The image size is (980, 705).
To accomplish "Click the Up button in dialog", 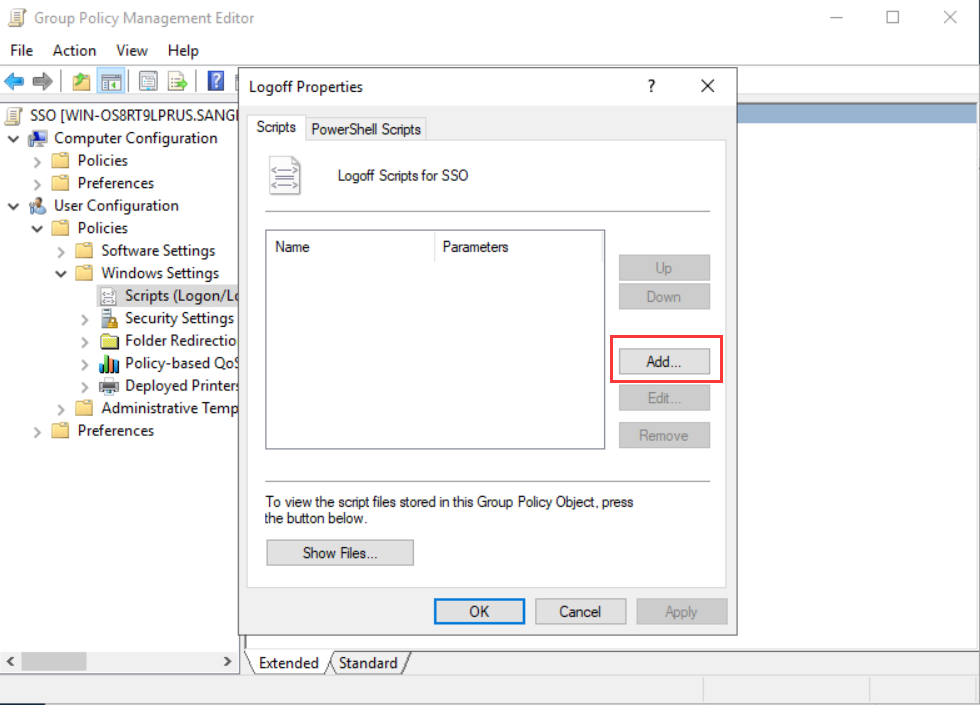I will (664, 268).
